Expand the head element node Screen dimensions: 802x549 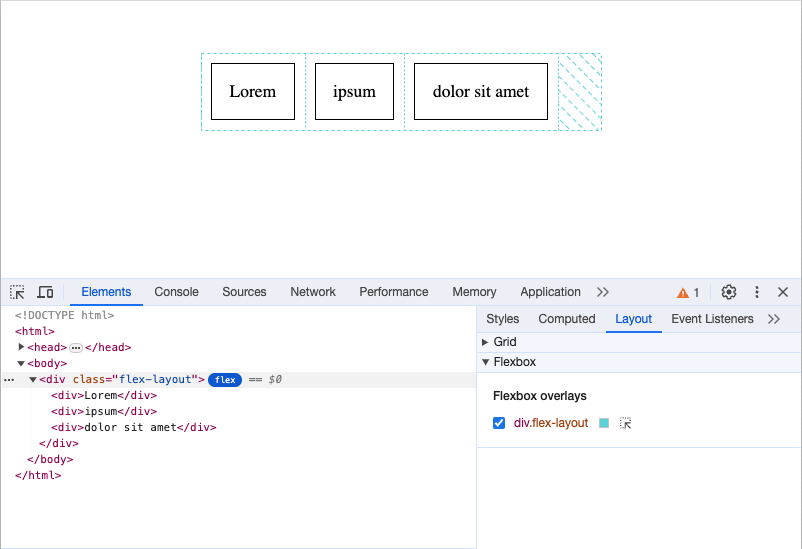pos(22,347)
